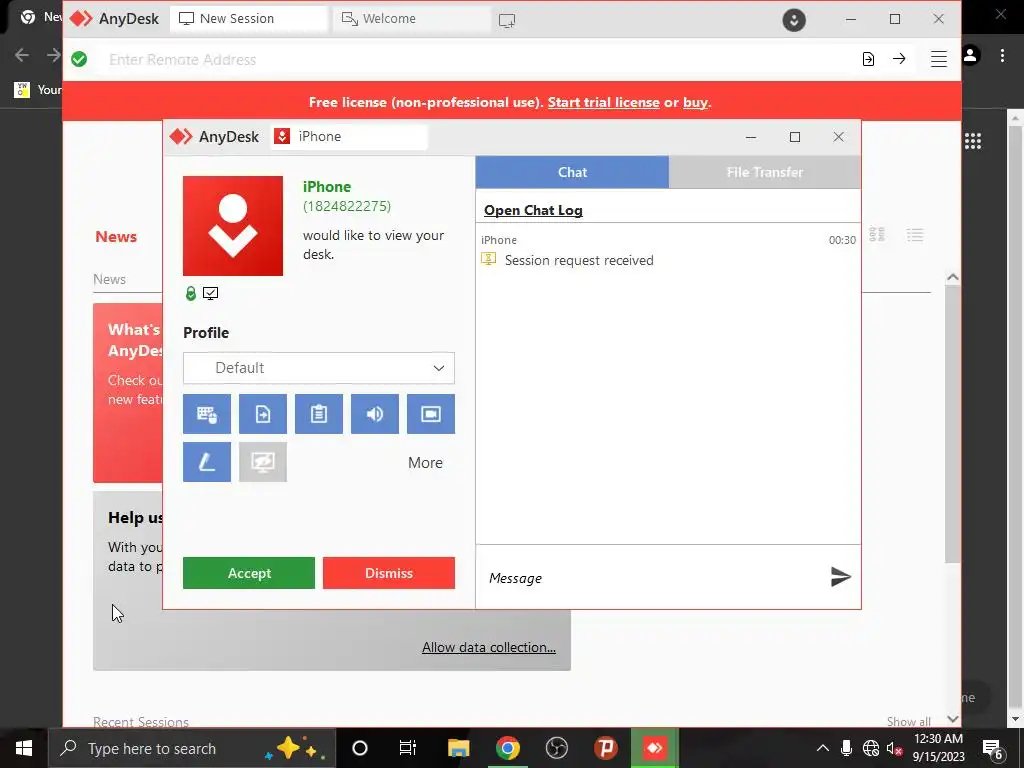Screen dimensions: 1024x768
Task: Click More to show additional permissions
Action: tap(425, 462)
